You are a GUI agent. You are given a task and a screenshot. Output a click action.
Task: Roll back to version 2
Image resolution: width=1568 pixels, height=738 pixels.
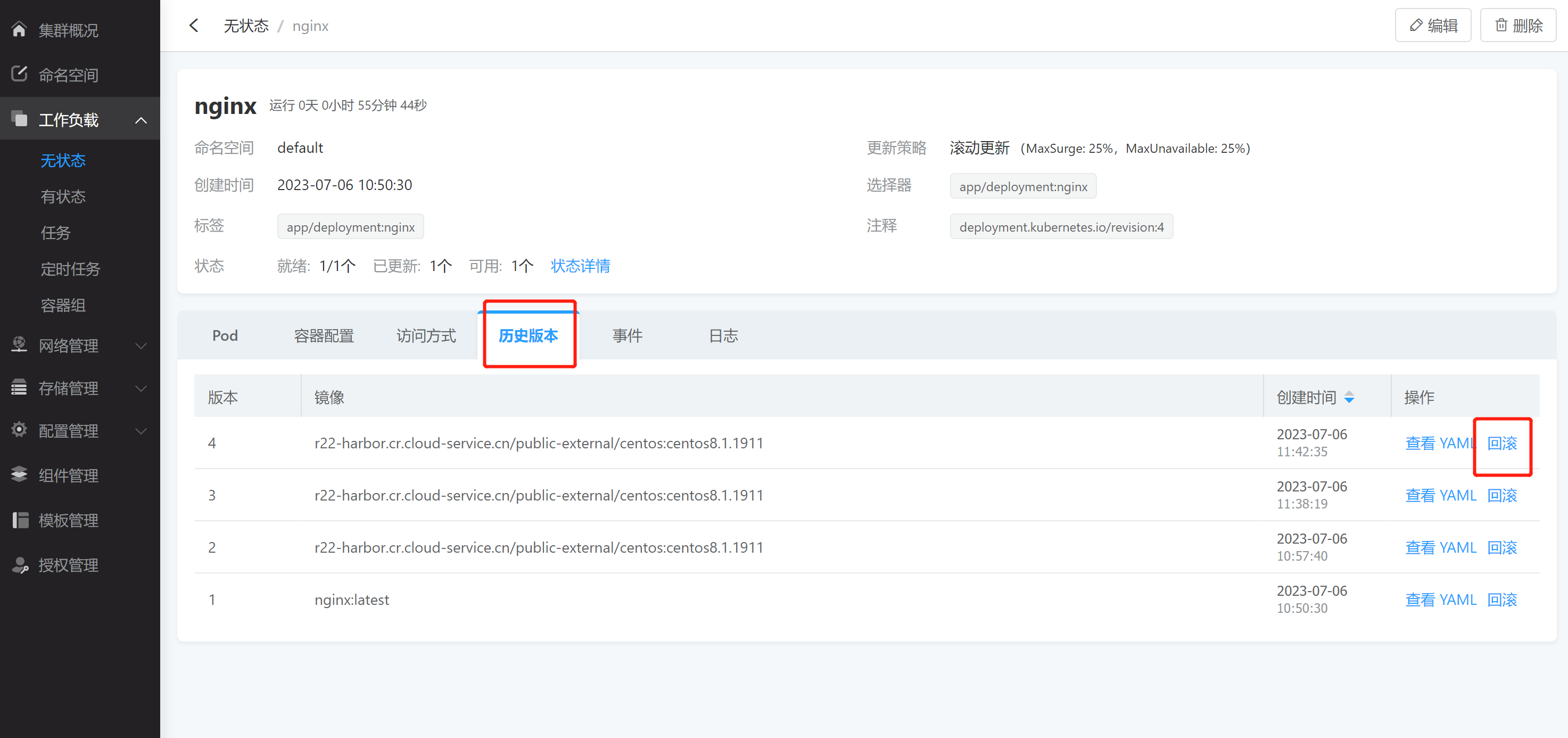point(1501,548)
